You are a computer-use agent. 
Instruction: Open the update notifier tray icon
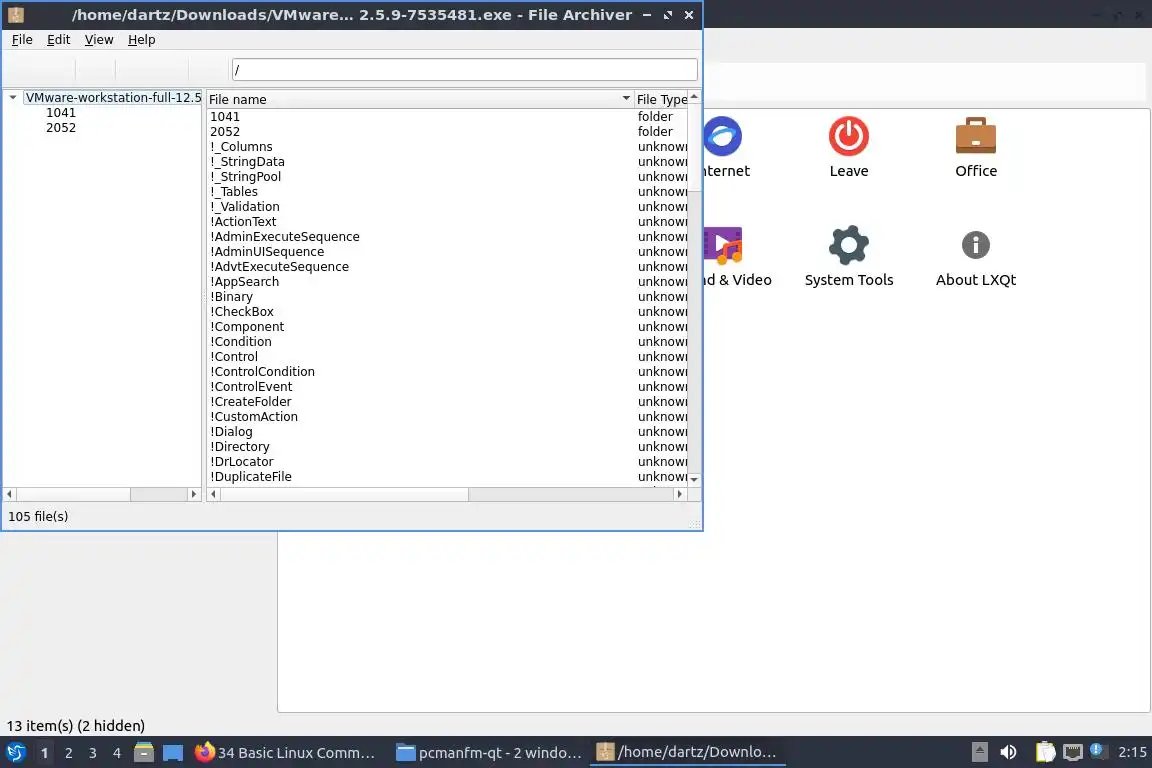pyautogui.click(x=1097, y=751)
